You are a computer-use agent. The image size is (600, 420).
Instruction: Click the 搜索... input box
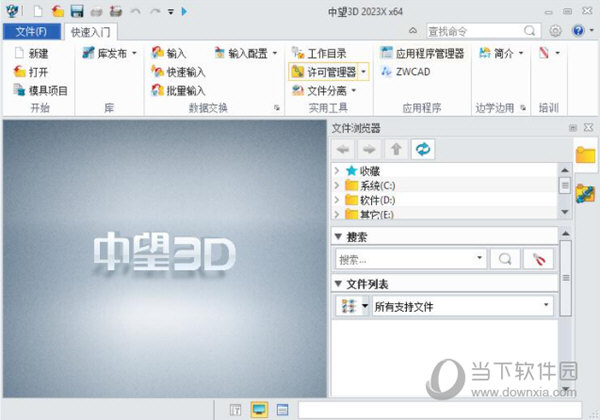tap(411, 259)
